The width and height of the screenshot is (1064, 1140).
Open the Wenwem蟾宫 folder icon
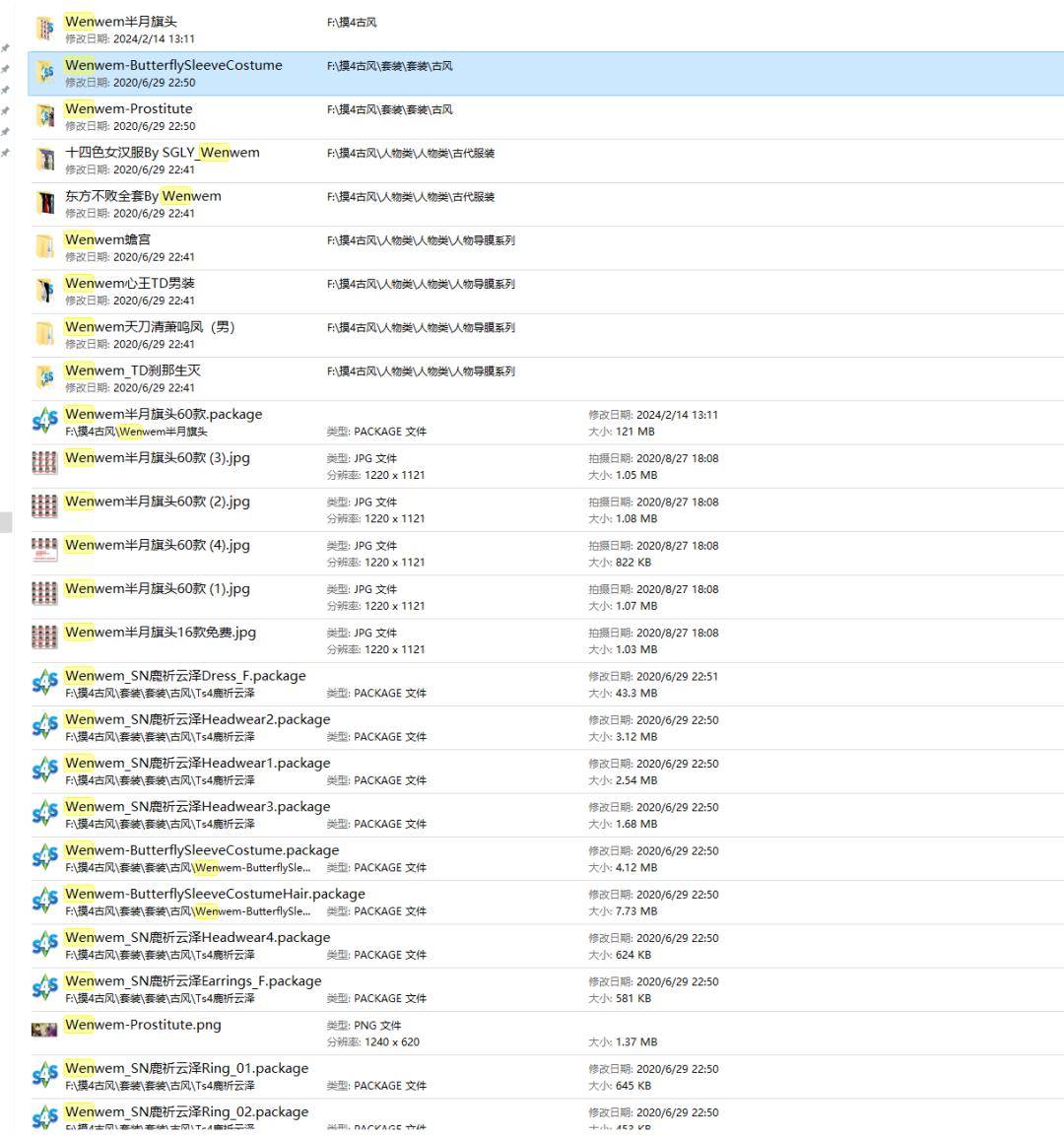coord(45,246)
